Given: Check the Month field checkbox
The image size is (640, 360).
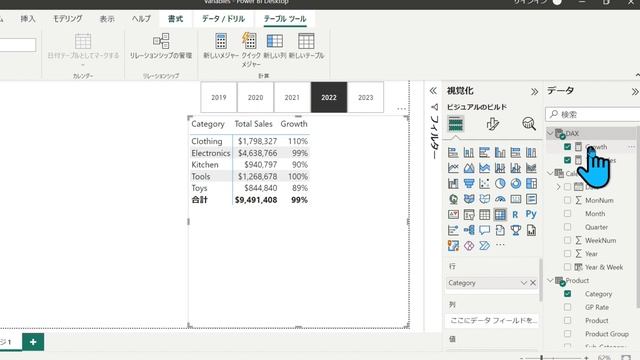Looking at the screenshot, I should (567, 213).
